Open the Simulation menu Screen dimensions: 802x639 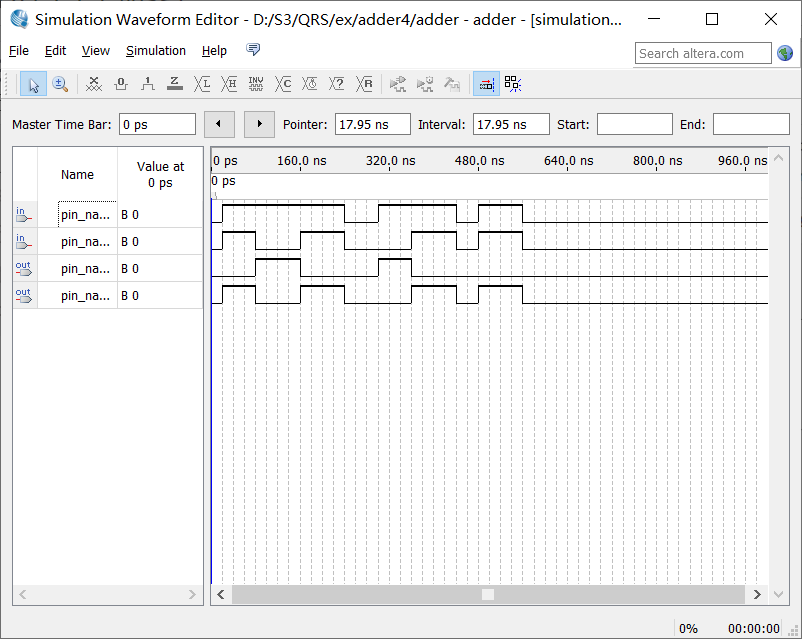pyautogui.click(x=156, y=51)
